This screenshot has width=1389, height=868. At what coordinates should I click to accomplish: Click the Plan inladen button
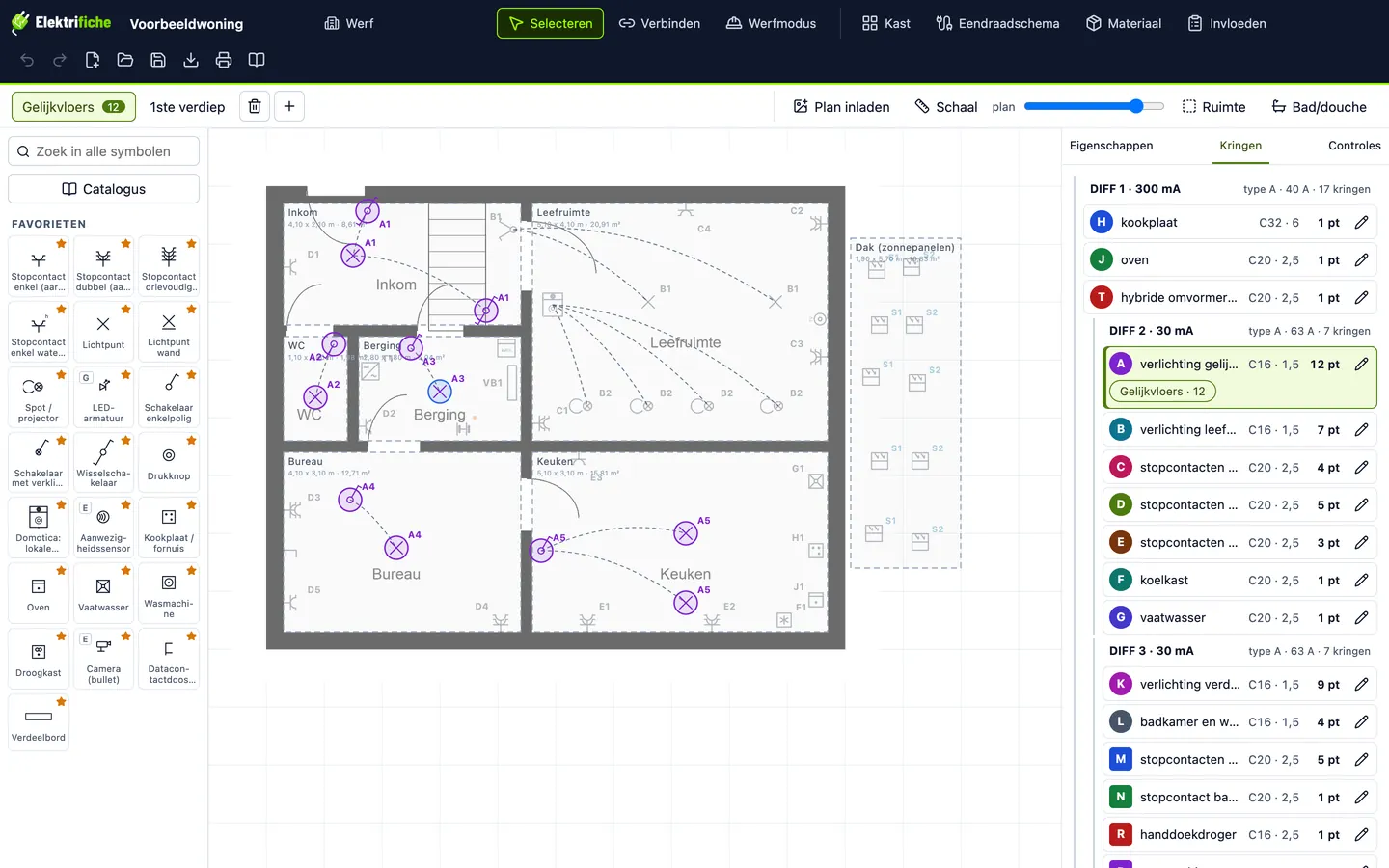[841, 107]
